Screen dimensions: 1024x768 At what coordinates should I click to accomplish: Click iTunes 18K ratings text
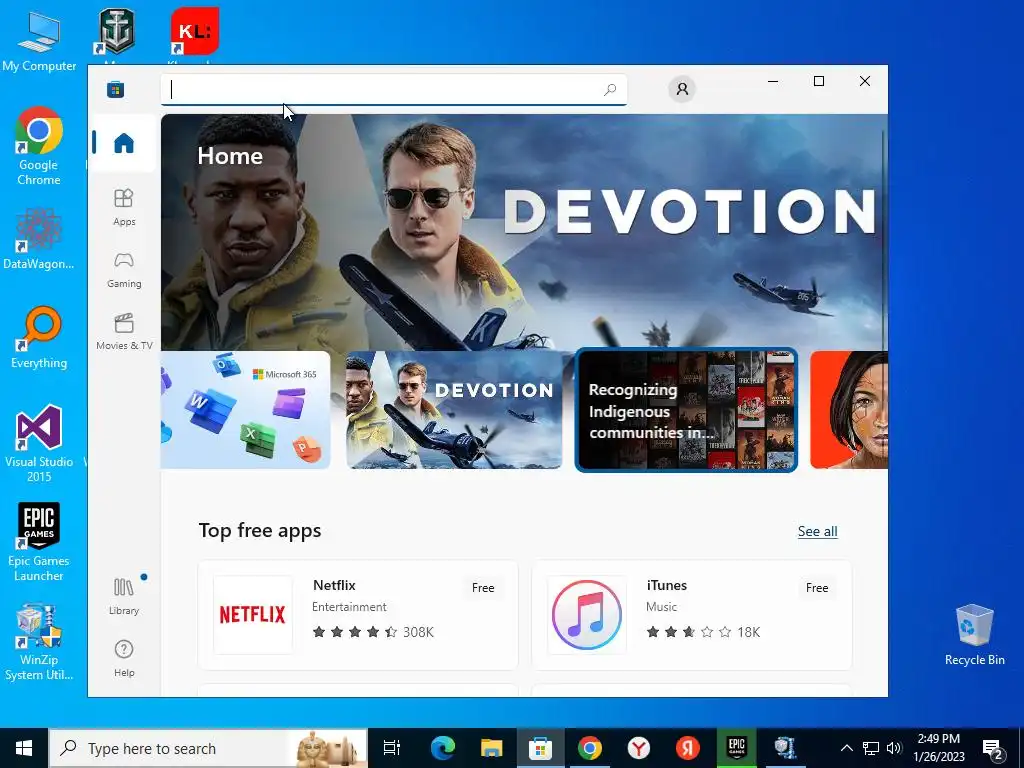point(748,632)
